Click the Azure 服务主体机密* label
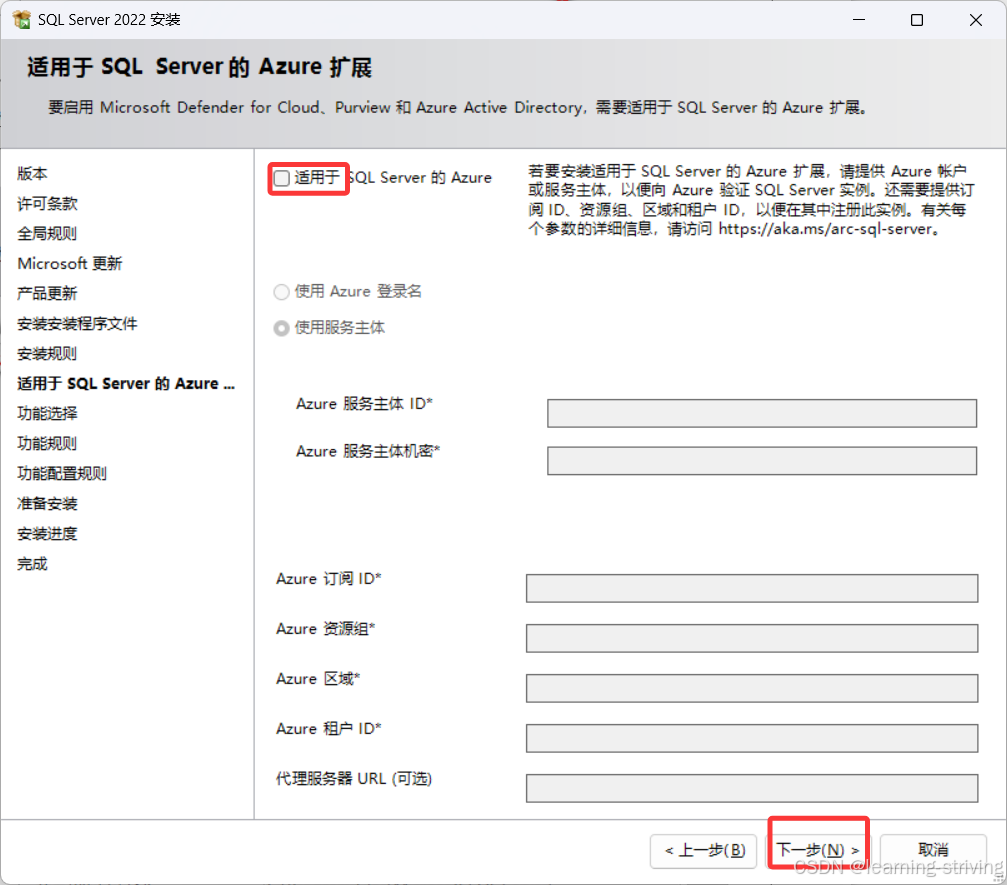 tap(368, 451)
